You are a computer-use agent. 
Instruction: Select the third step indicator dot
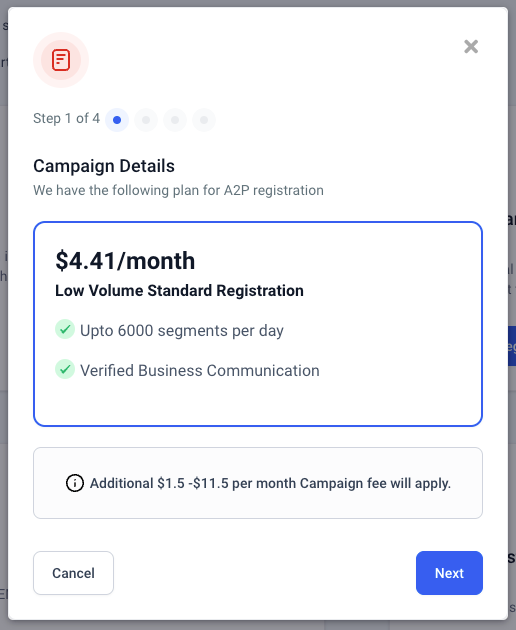[x=175, y=120]
